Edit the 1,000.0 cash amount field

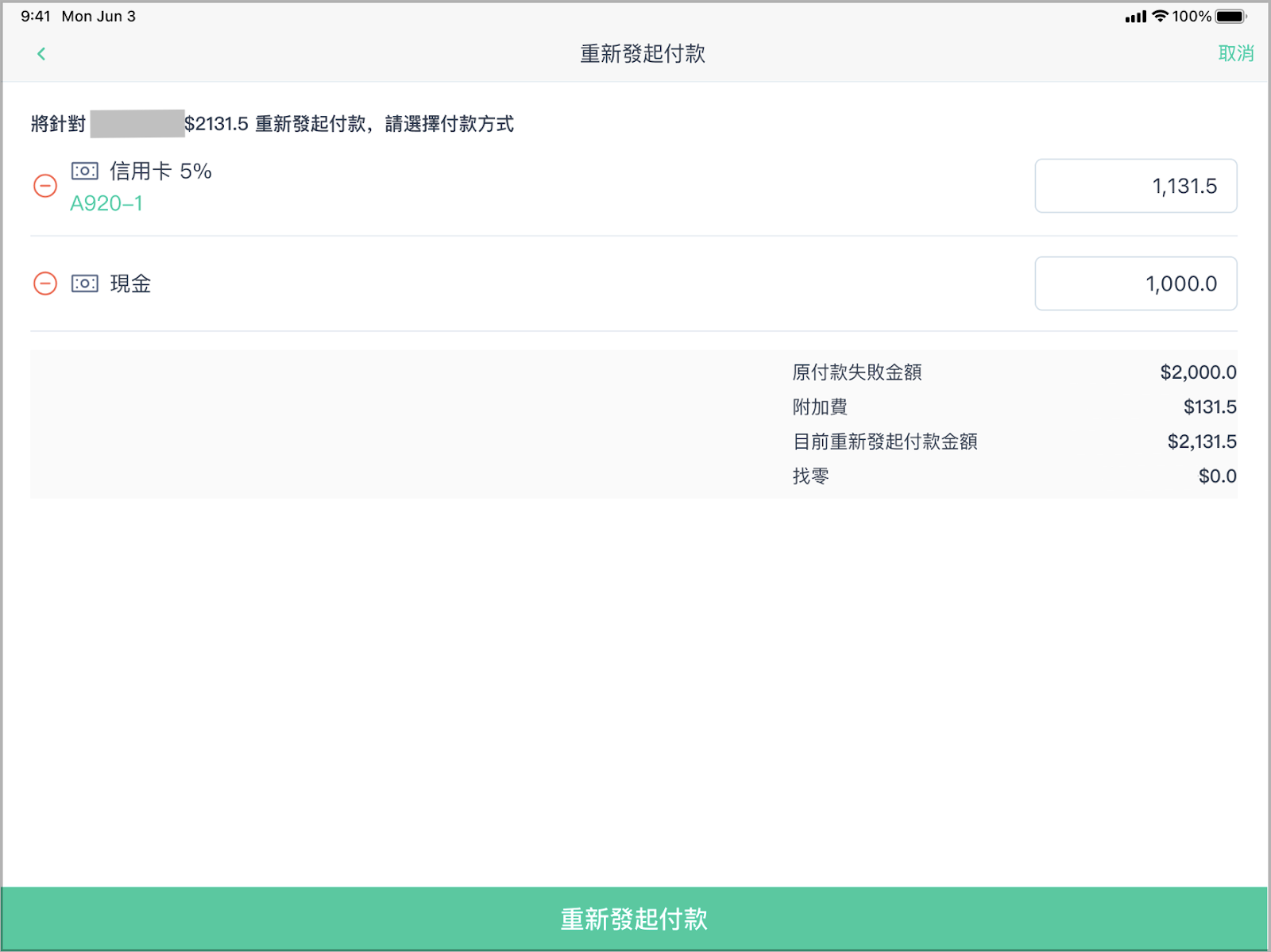tap(1135, 283)
